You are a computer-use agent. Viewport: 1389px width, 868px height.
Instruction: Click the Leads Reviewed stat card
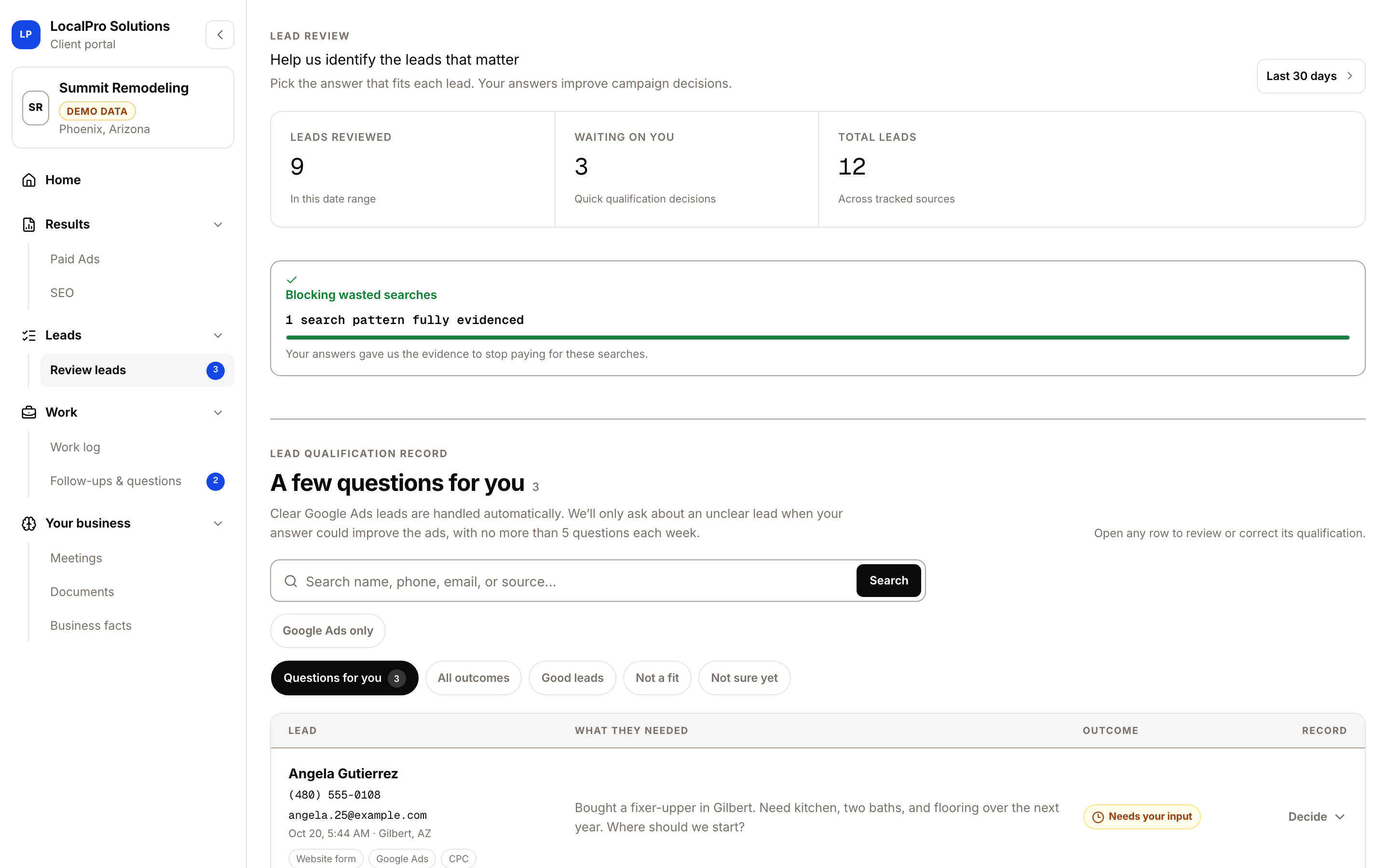pyautogui.click(x=413, y=169)
